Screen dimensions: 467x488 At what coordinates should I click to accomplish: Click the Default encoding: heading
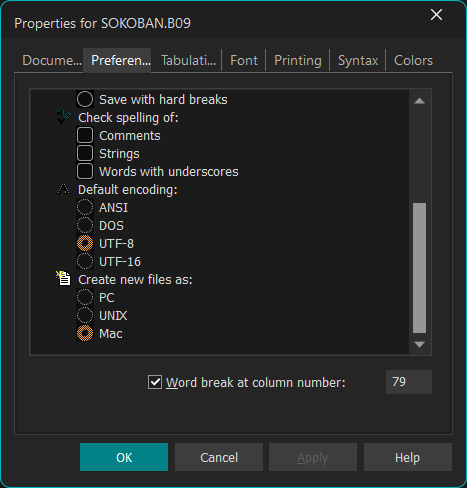click(x=128, y=189)
